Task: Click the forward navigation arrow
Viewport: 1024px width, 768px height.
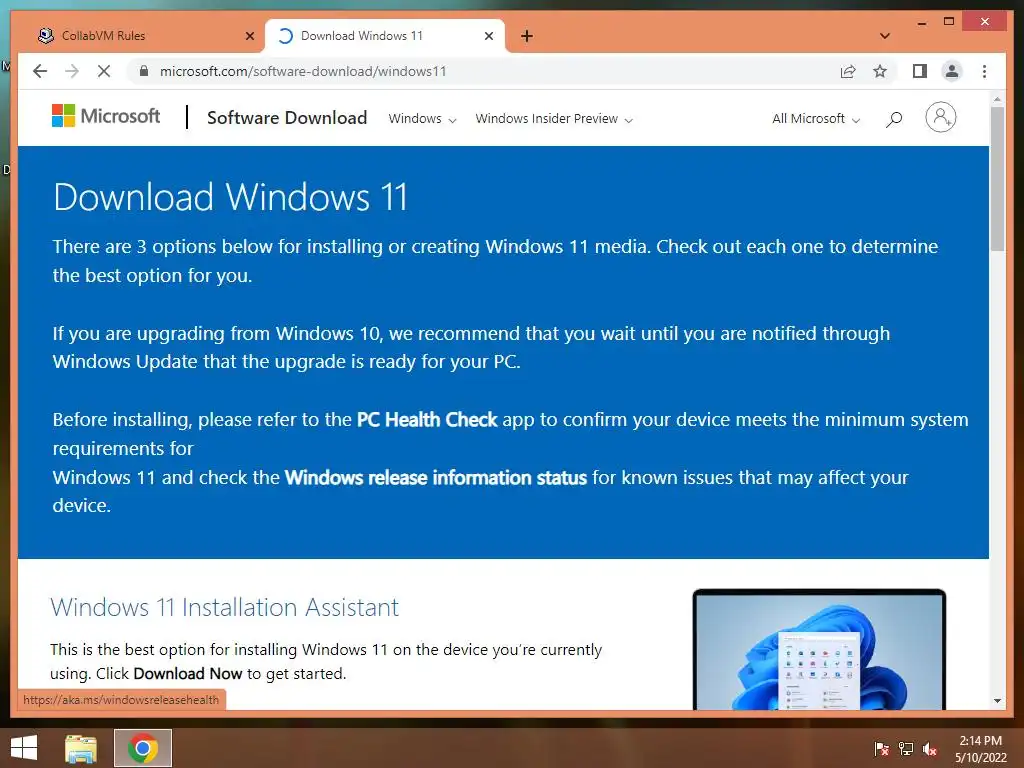Action: click(x=72, y=71)
